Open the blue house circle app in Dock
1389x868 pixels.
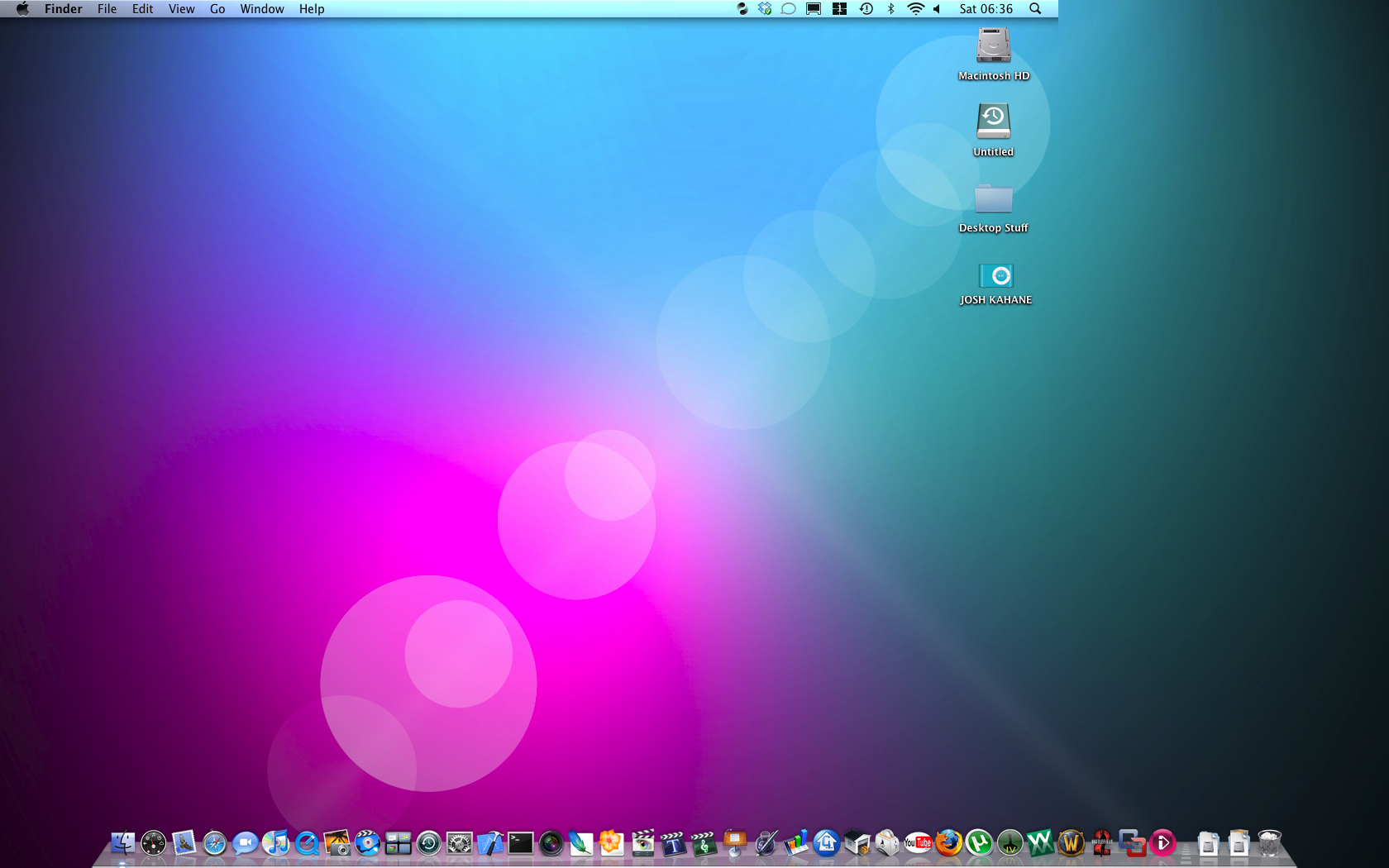tap(826, 843)
